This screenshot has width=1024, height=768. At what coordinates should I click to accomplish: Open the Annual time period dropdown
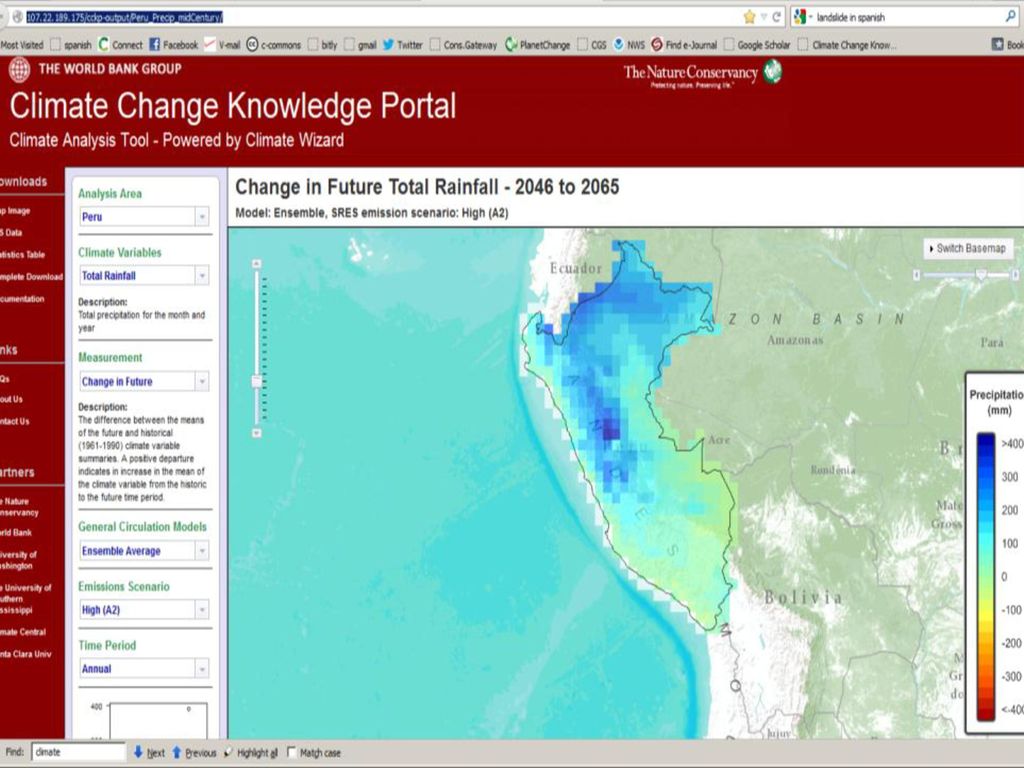[144, 668]
